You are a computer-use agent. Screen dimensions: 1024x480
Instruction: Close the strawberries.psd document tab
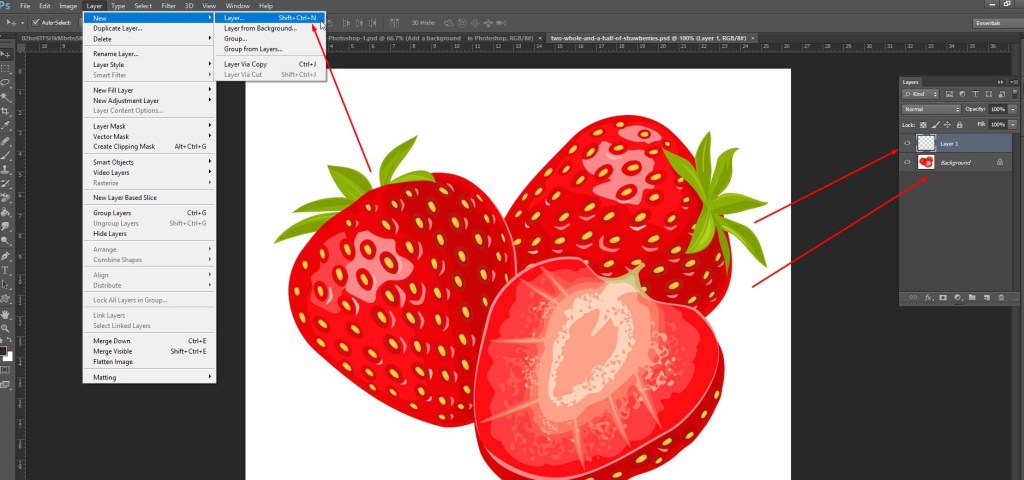[754, 38]
